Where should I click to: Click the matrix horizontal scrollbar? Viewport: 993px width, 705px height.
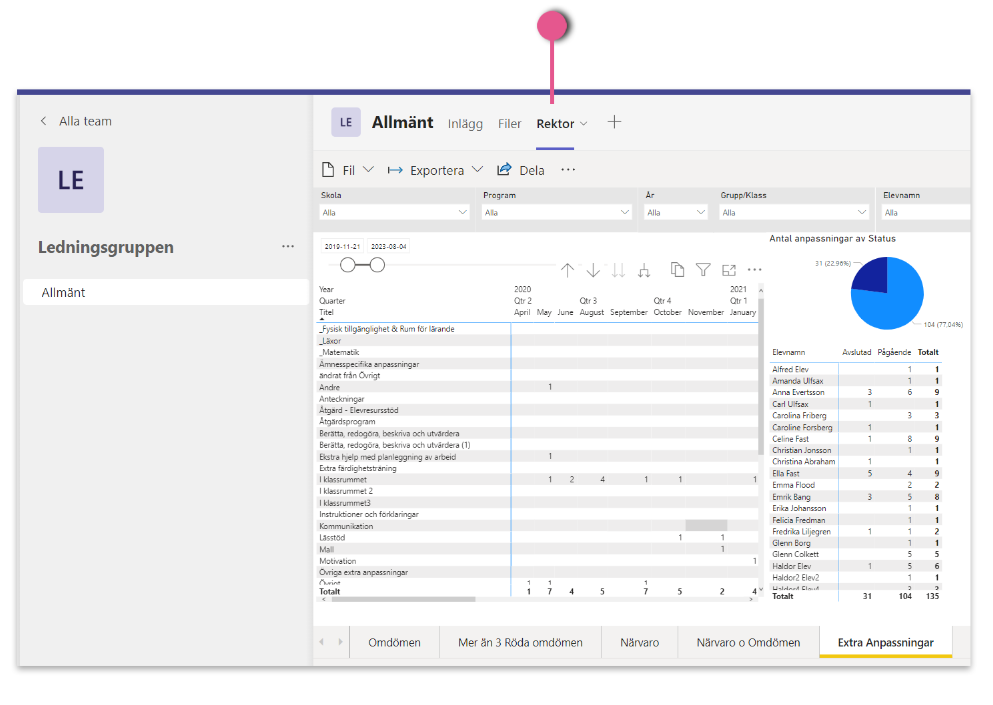coord(403,599)
